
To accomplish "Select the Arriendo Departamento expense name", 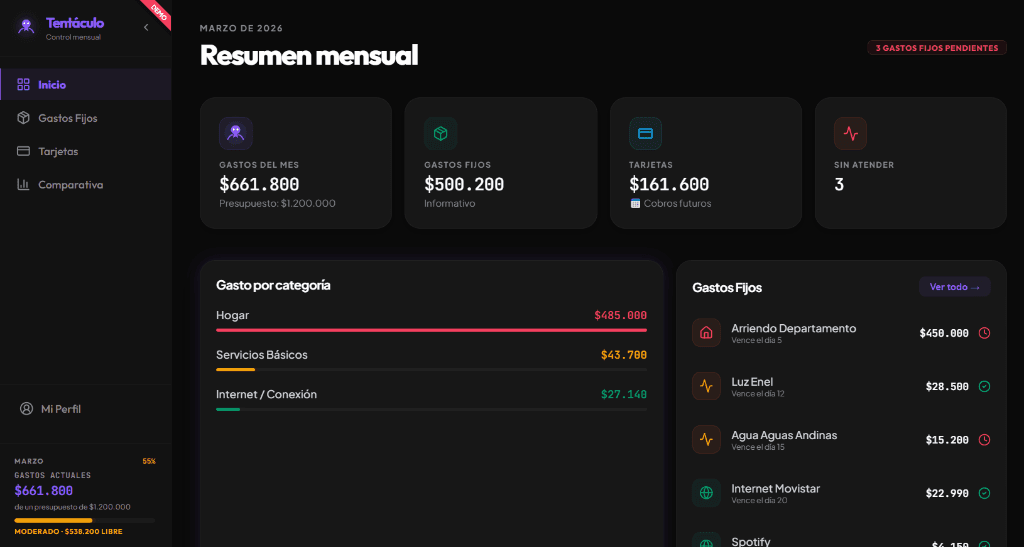I will (x=793, y=328).
